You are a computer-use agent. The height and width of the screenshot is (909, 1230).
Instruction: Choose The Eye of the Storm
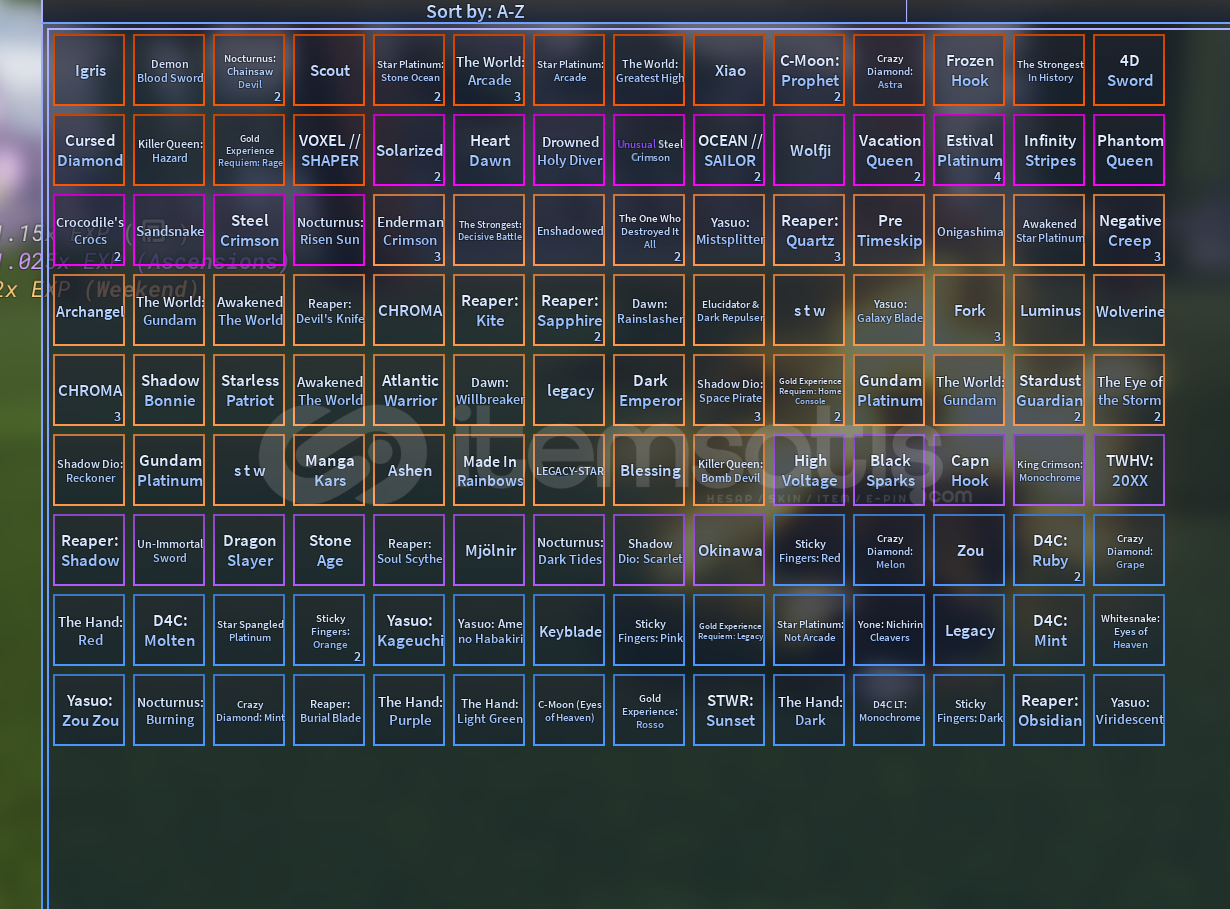pos(1130,391)
